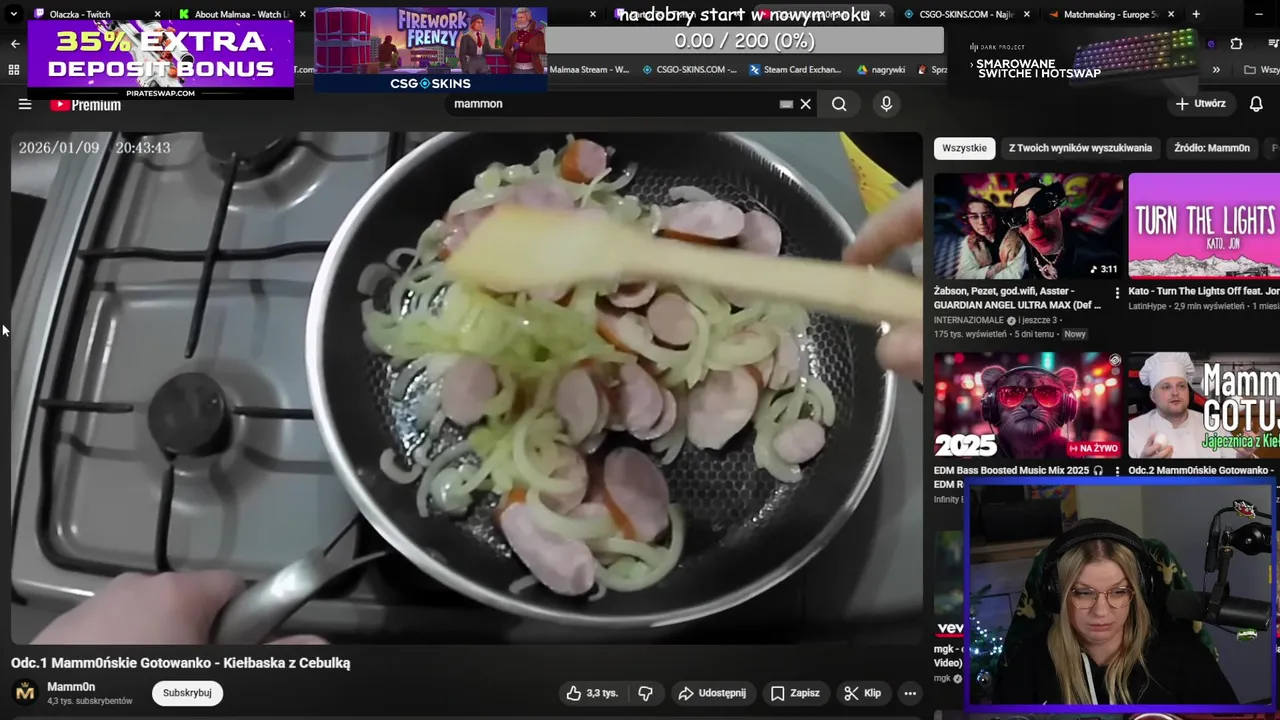Open options menu for Żabson GUARDIAN ANGEL video
The height and width of the screenshot is (720, 1280).
click(x=1117, y=293)
